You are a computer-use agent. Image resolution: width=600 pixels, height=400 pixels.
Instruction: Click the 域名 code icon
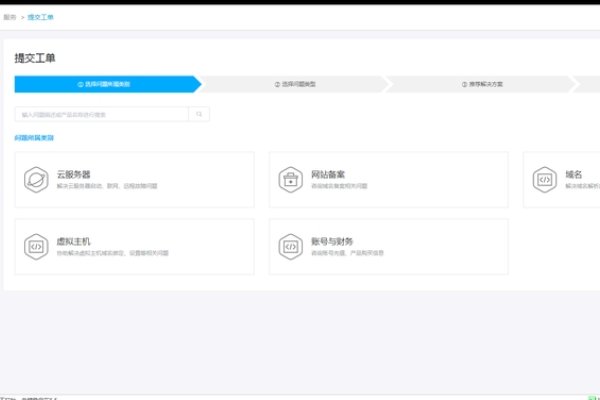pyautogui.click(x=545, y=180)
